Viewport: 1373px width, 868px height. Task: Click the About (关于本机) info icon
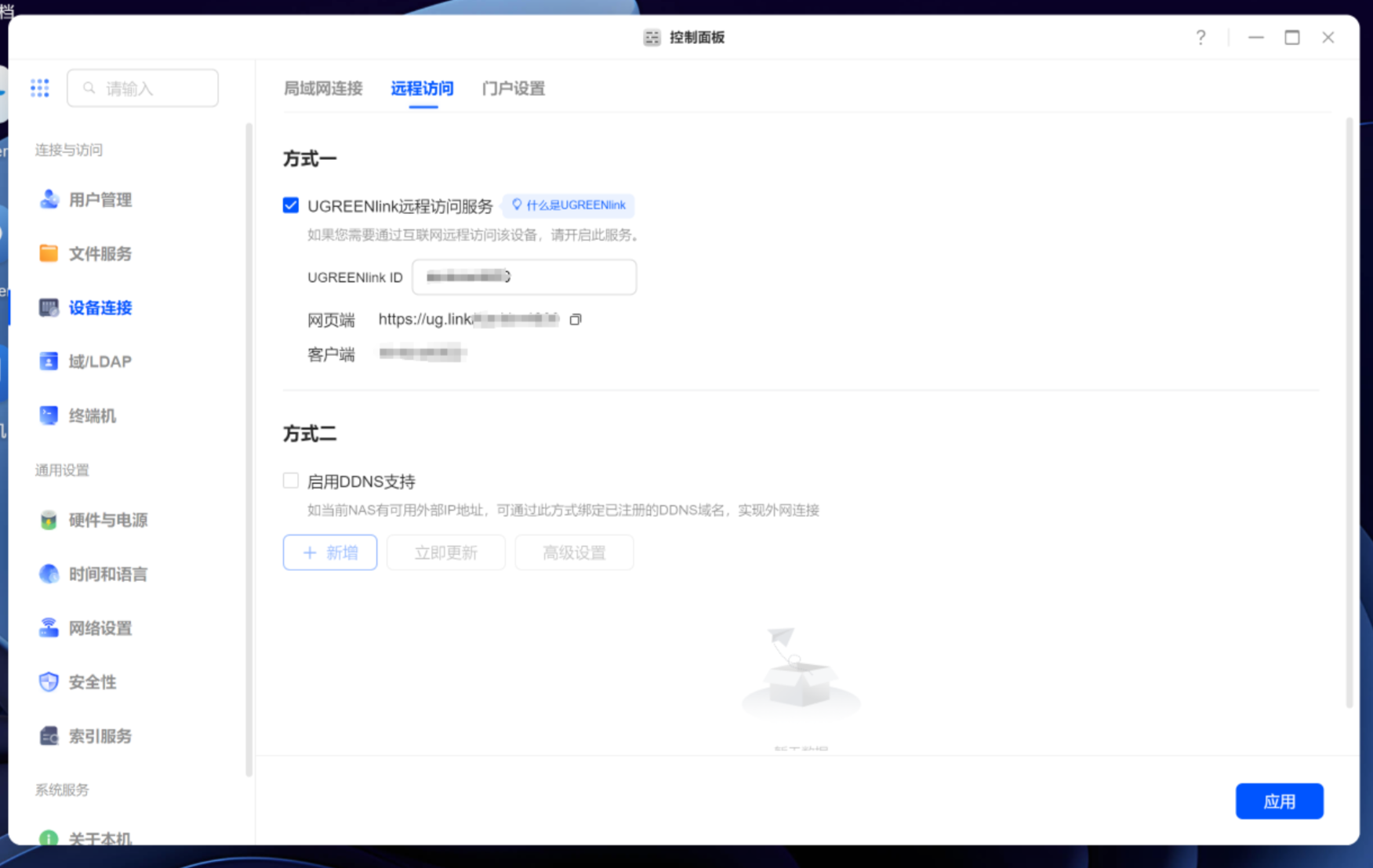click(49, 838)
